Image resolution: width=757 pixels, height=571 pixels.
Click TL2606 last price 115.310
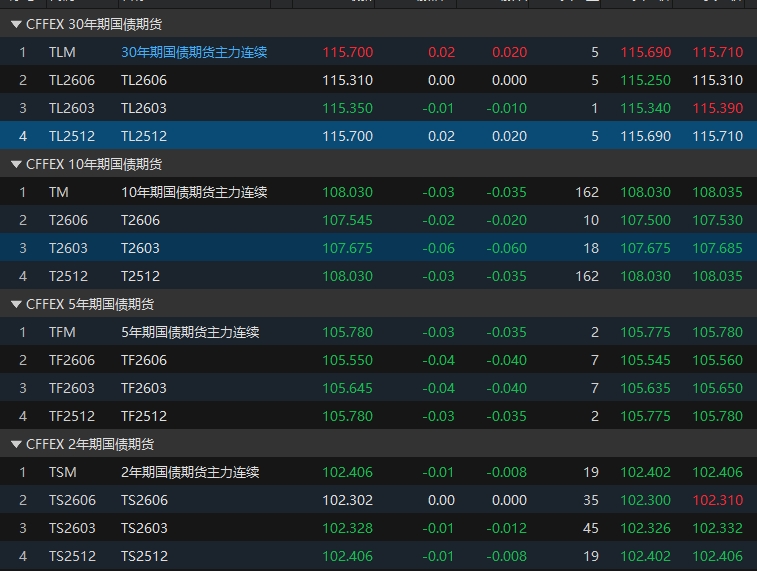tap(348, 80)
